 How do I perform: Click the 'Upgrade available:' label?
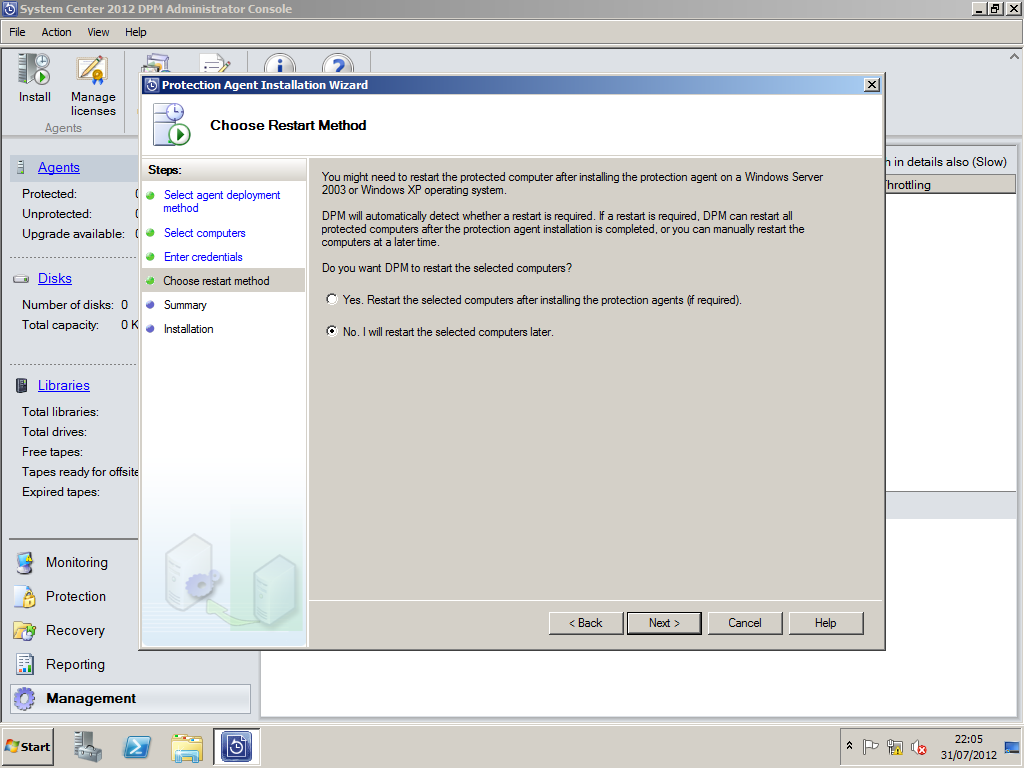click(73, 234)
